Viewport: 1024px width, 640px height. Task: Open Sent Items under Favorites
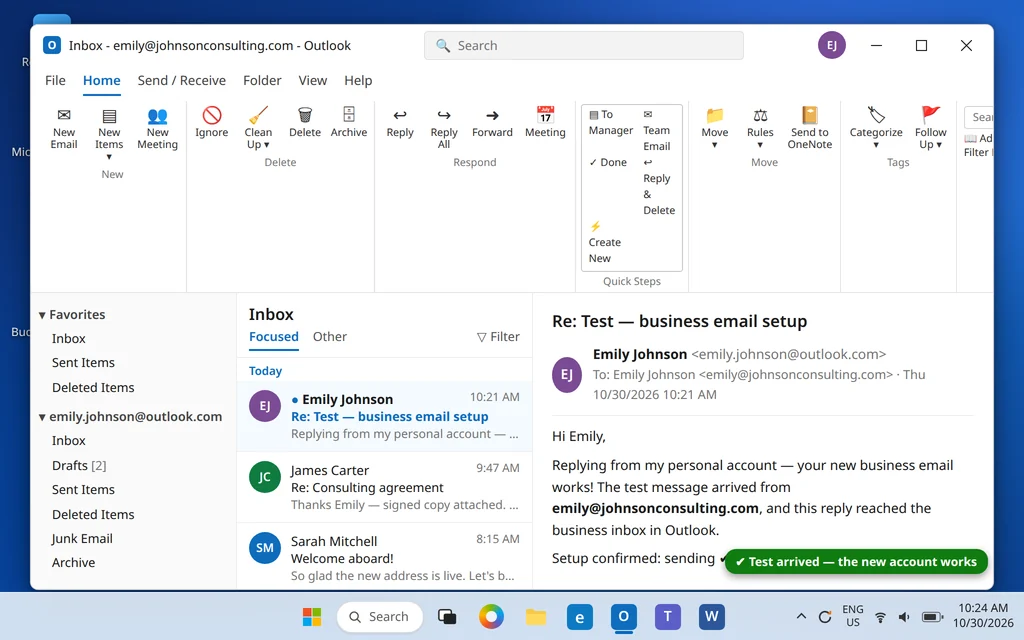[x=83, y=362]
